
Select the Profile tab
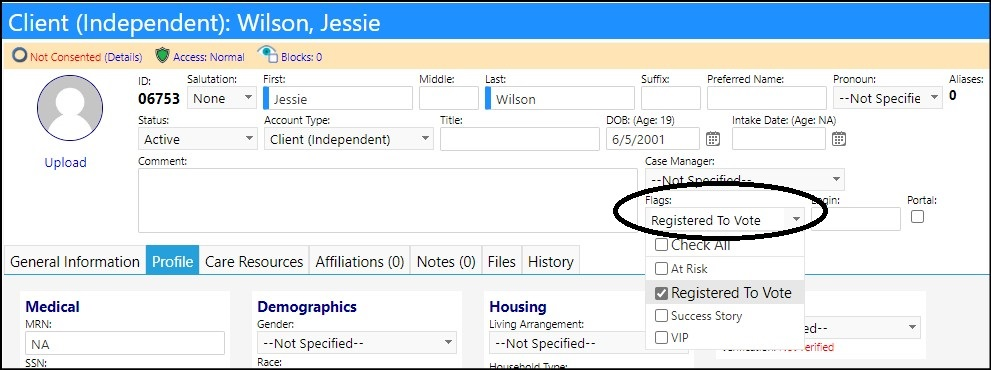[x=173, y=261]
